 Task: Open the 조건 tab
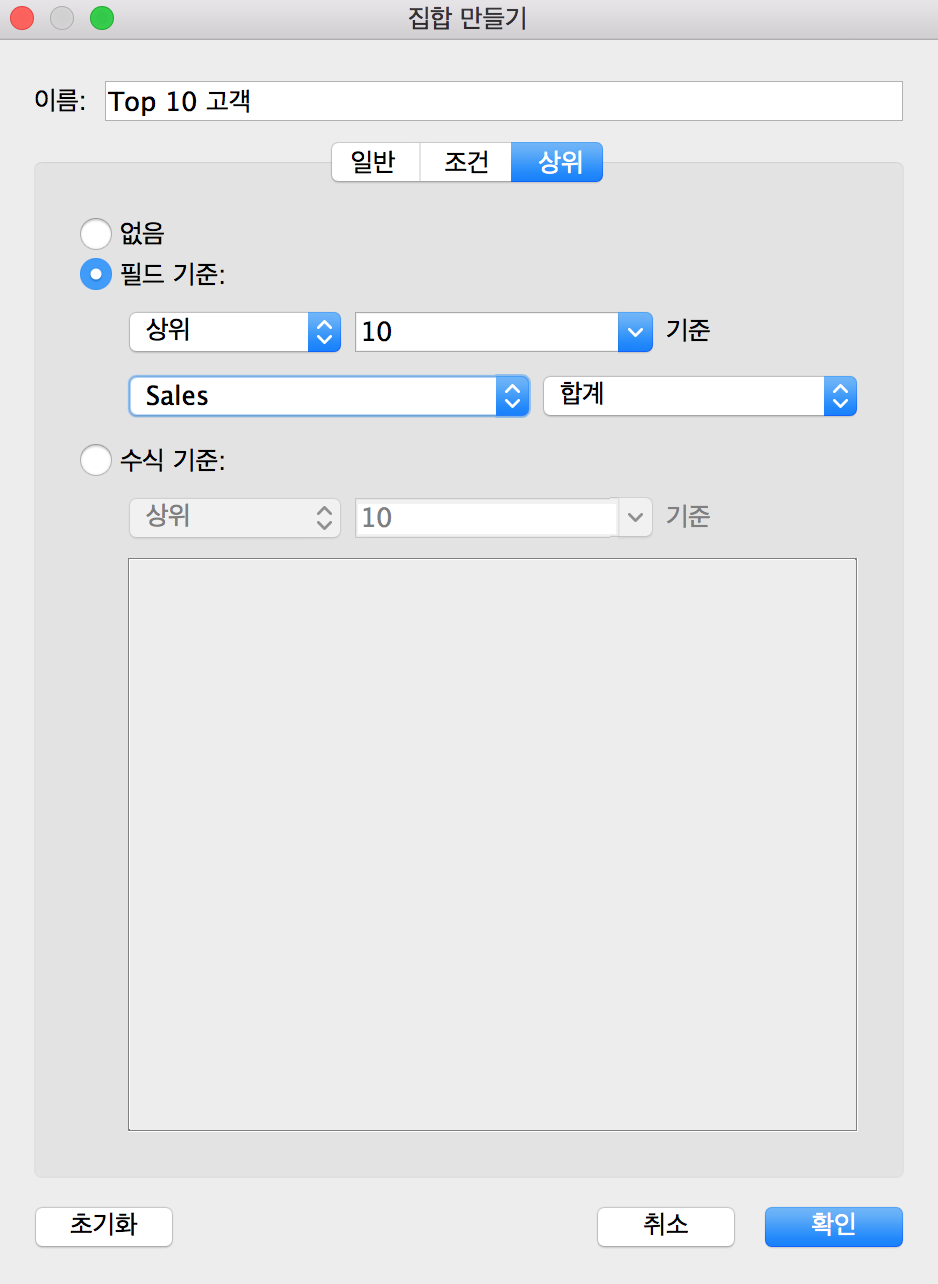click(464, 162)
